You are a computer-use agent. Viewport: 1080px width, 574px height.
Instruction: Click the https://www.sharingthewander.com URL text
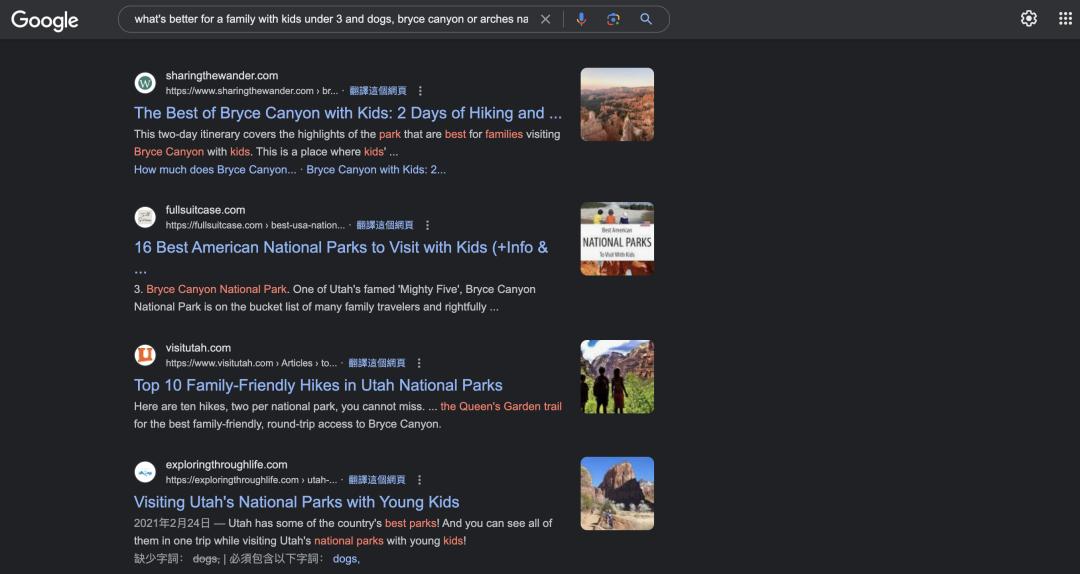[x=251, y=91]
